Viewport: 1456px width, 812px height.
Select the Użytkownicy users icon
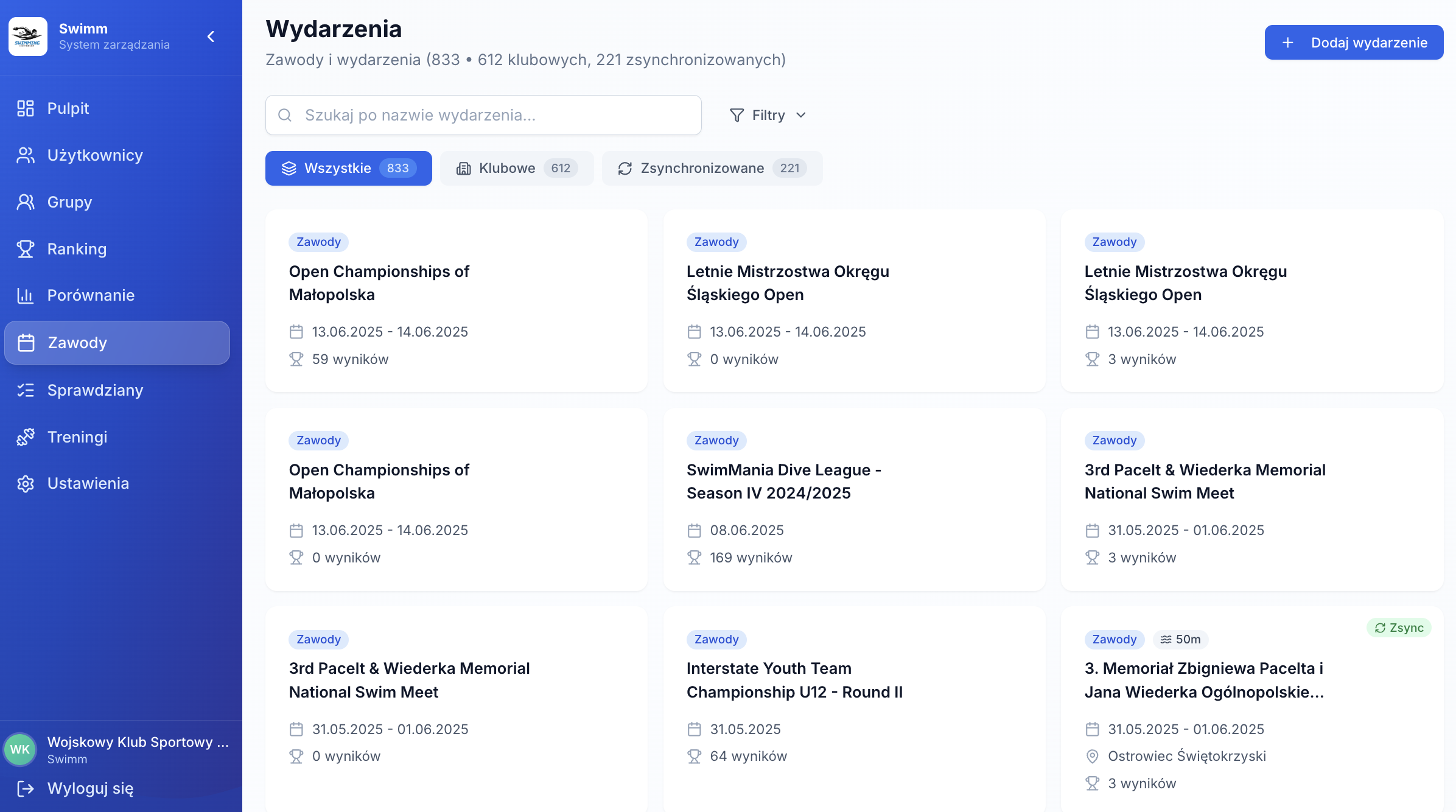point(25,155)
